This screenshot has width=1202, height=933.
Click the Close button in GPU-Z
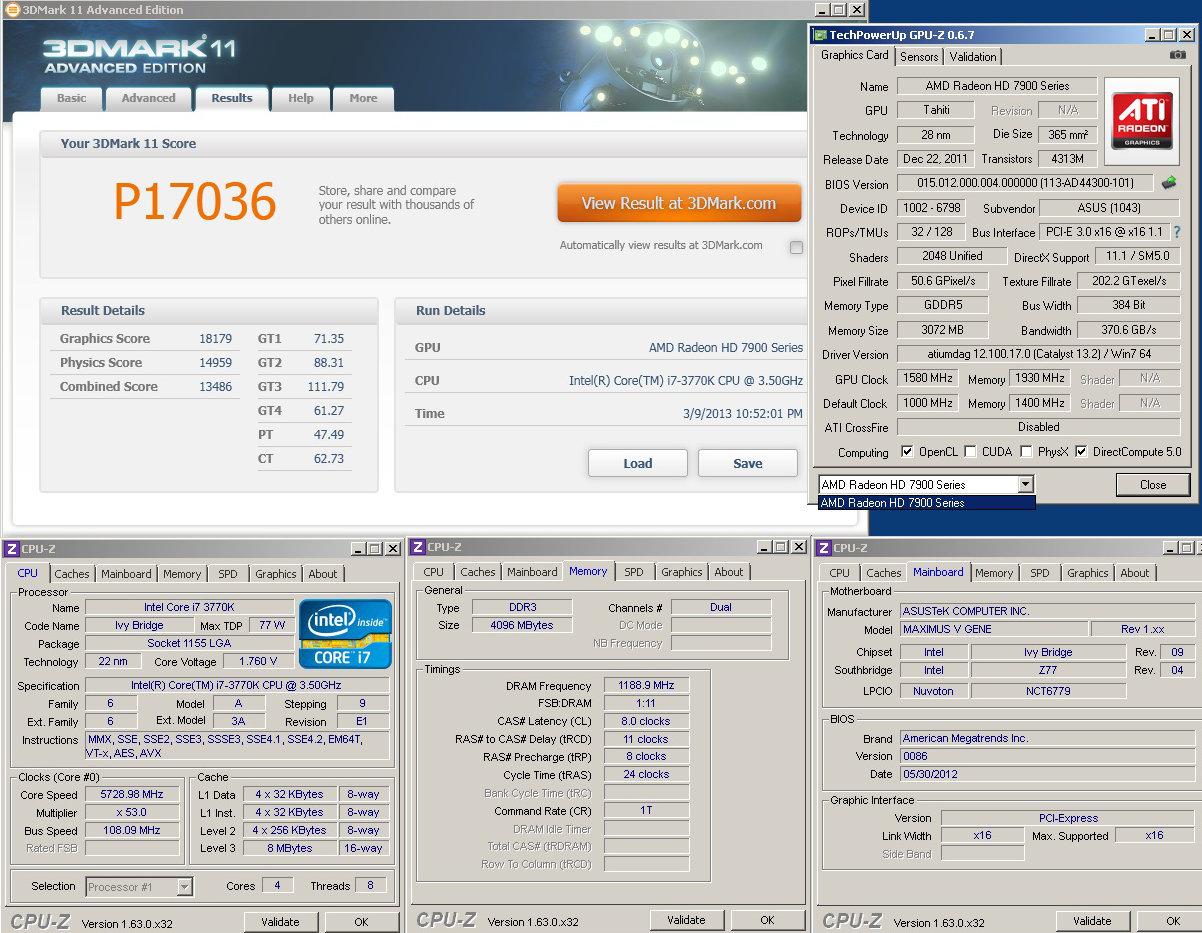click(1153, 485)
